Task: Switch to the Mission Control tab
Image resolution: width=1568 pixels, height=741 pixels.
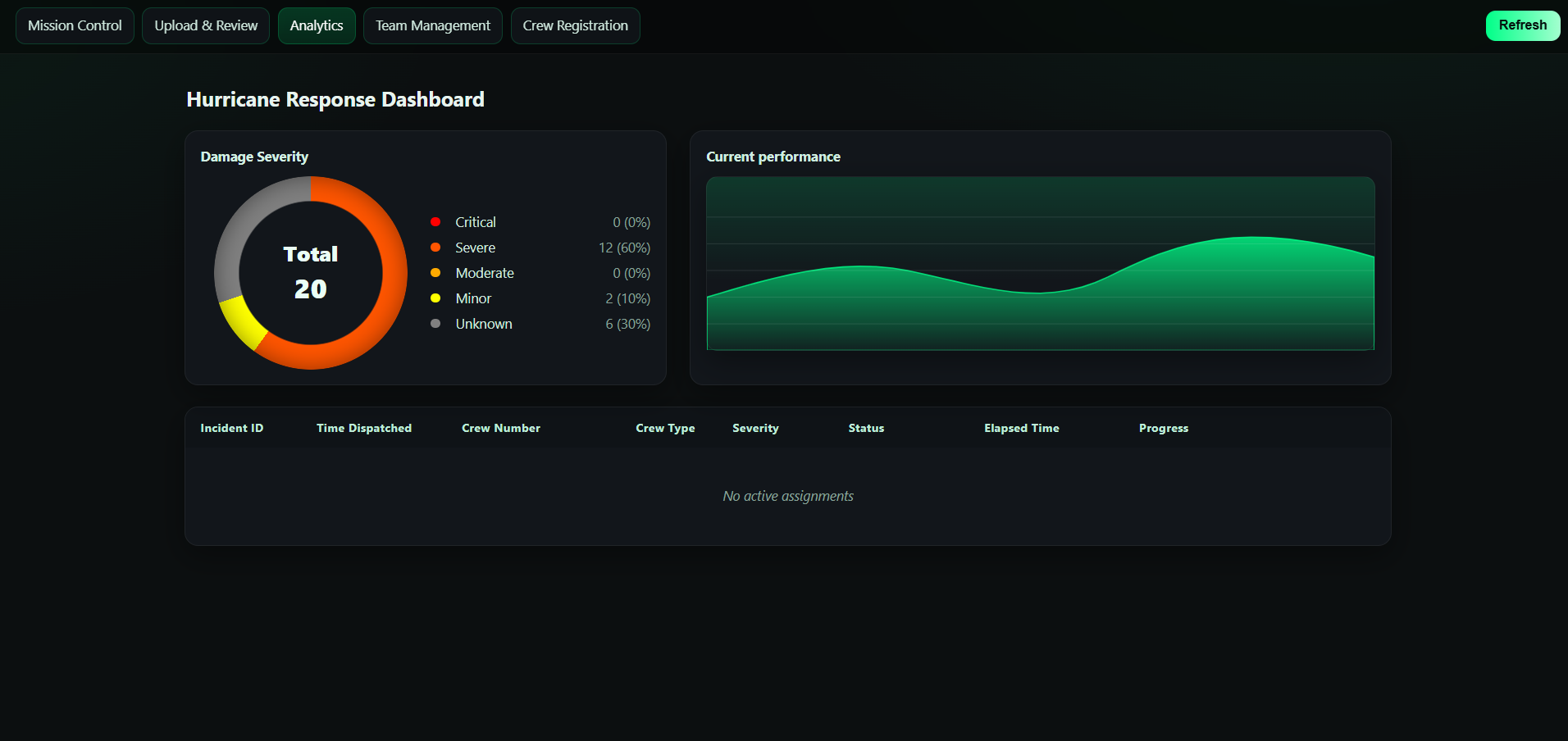Action: click(x=74, y=25)
